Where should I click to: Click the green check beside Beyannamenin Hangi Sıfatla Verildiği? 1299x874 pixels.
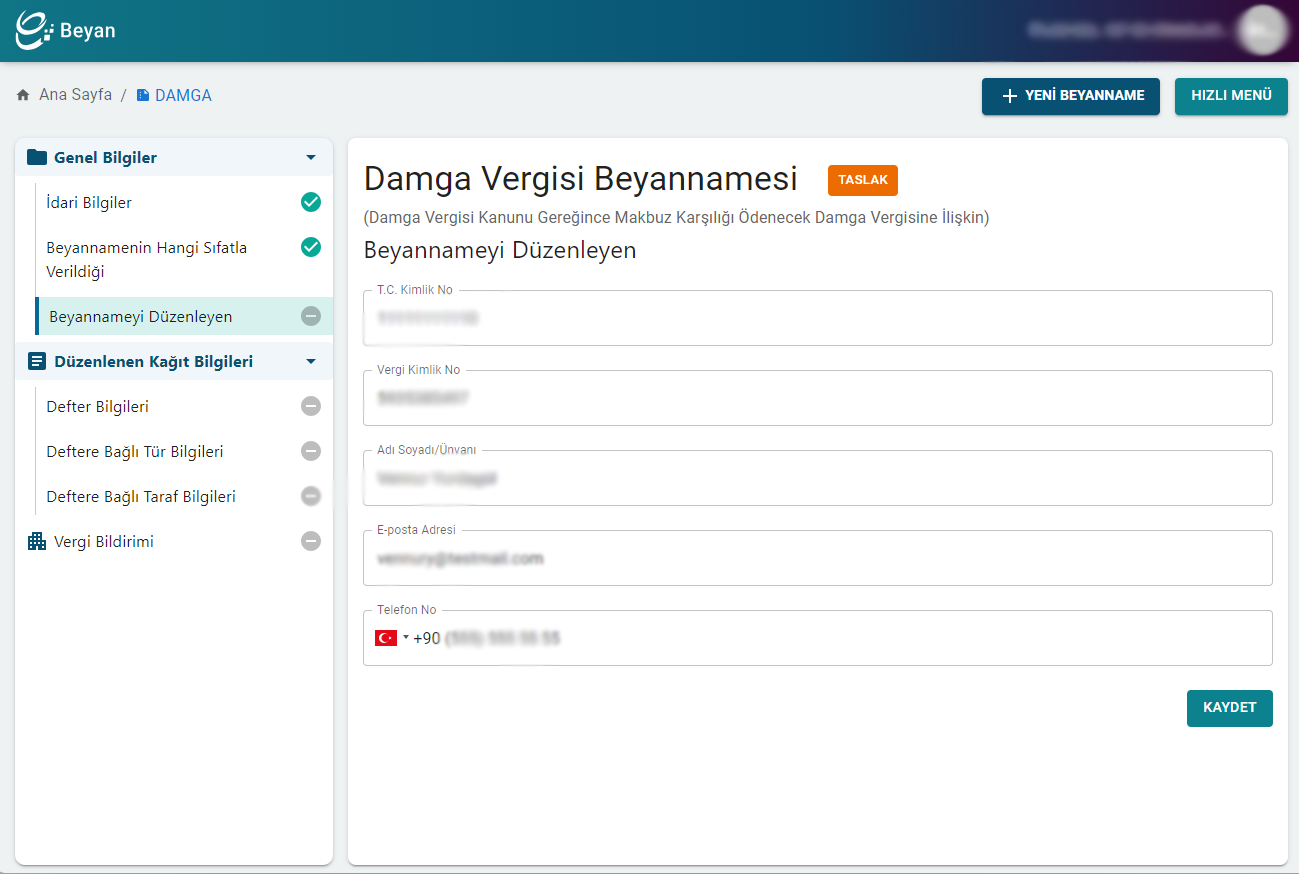tap(311, 247)
